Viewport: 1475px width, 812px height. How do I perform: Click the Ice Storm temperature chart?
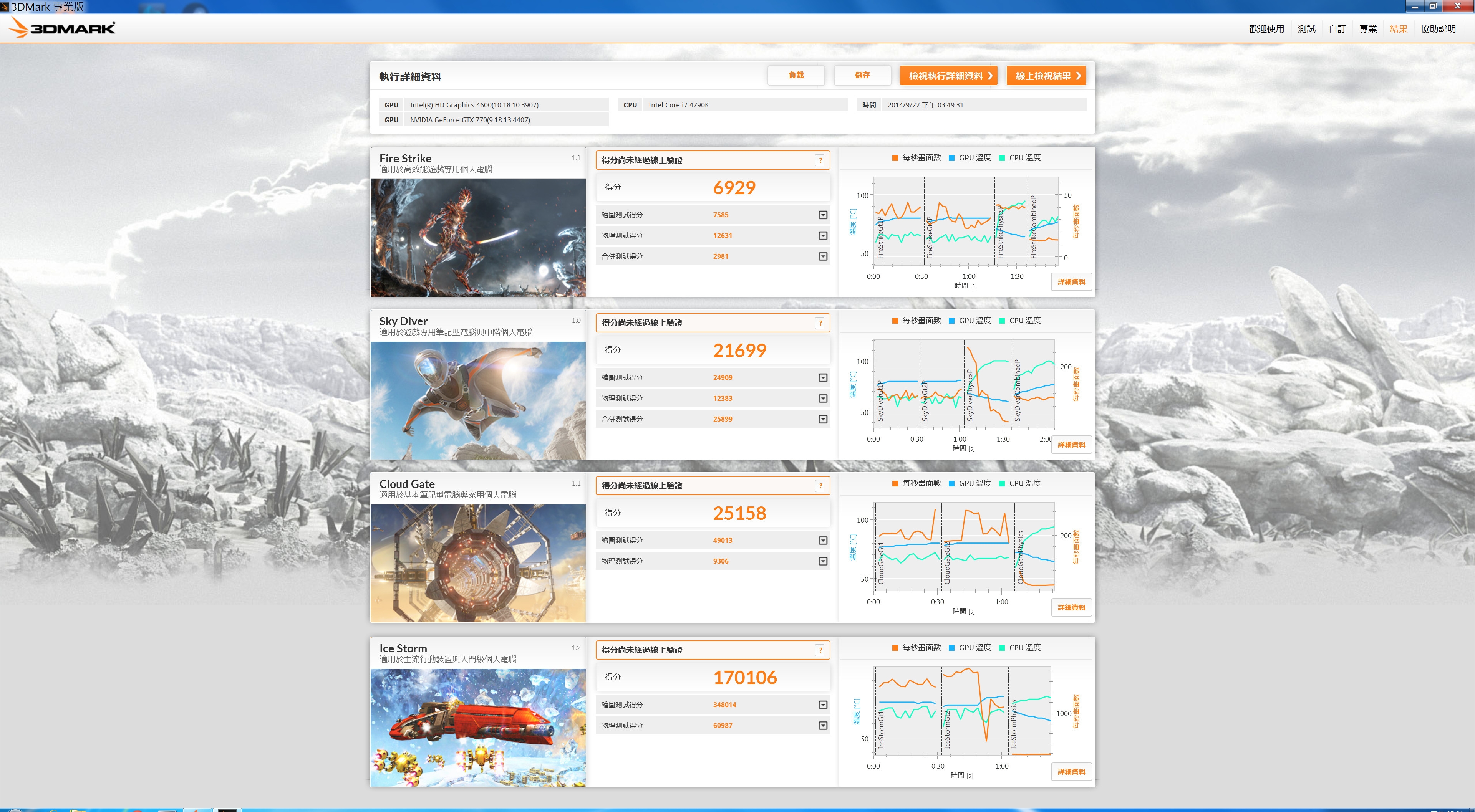(x=963, y=712)
